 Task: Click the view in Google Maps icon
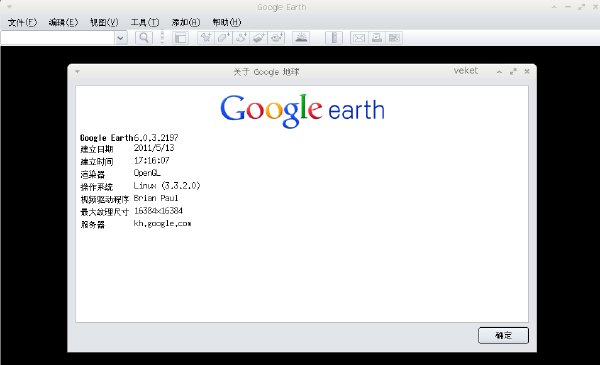[x=394, y=37]
